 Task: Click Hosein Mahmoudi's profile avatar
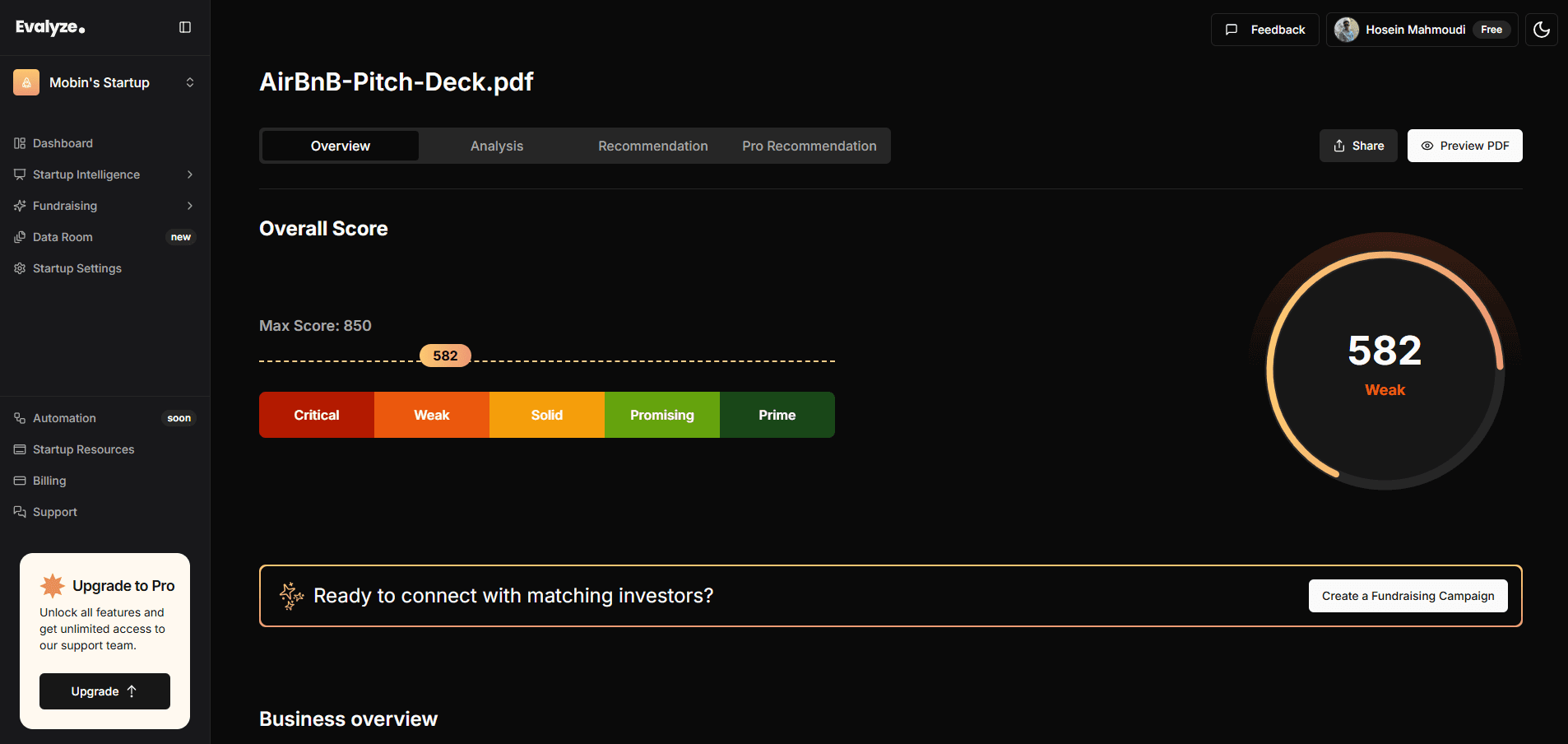(x=1347, y=30)
